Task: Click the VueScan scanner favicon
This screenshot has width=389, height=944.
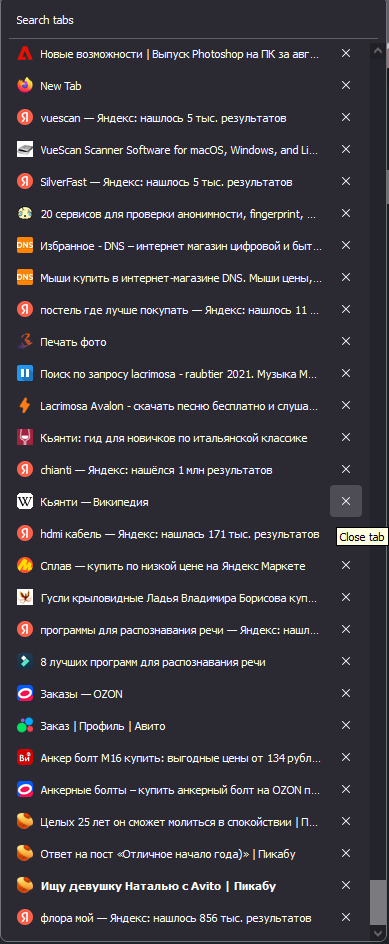Action: point(25,149)
